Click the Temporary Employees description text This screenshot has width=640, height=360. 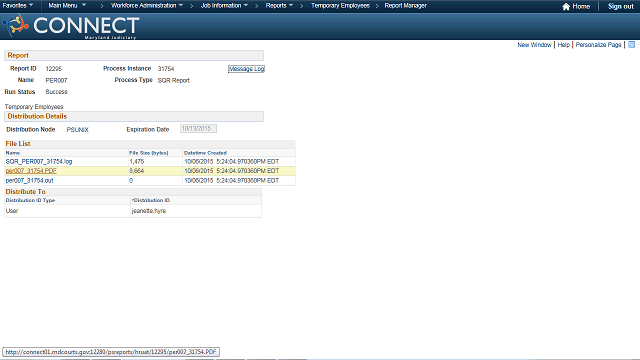[34, 107]
